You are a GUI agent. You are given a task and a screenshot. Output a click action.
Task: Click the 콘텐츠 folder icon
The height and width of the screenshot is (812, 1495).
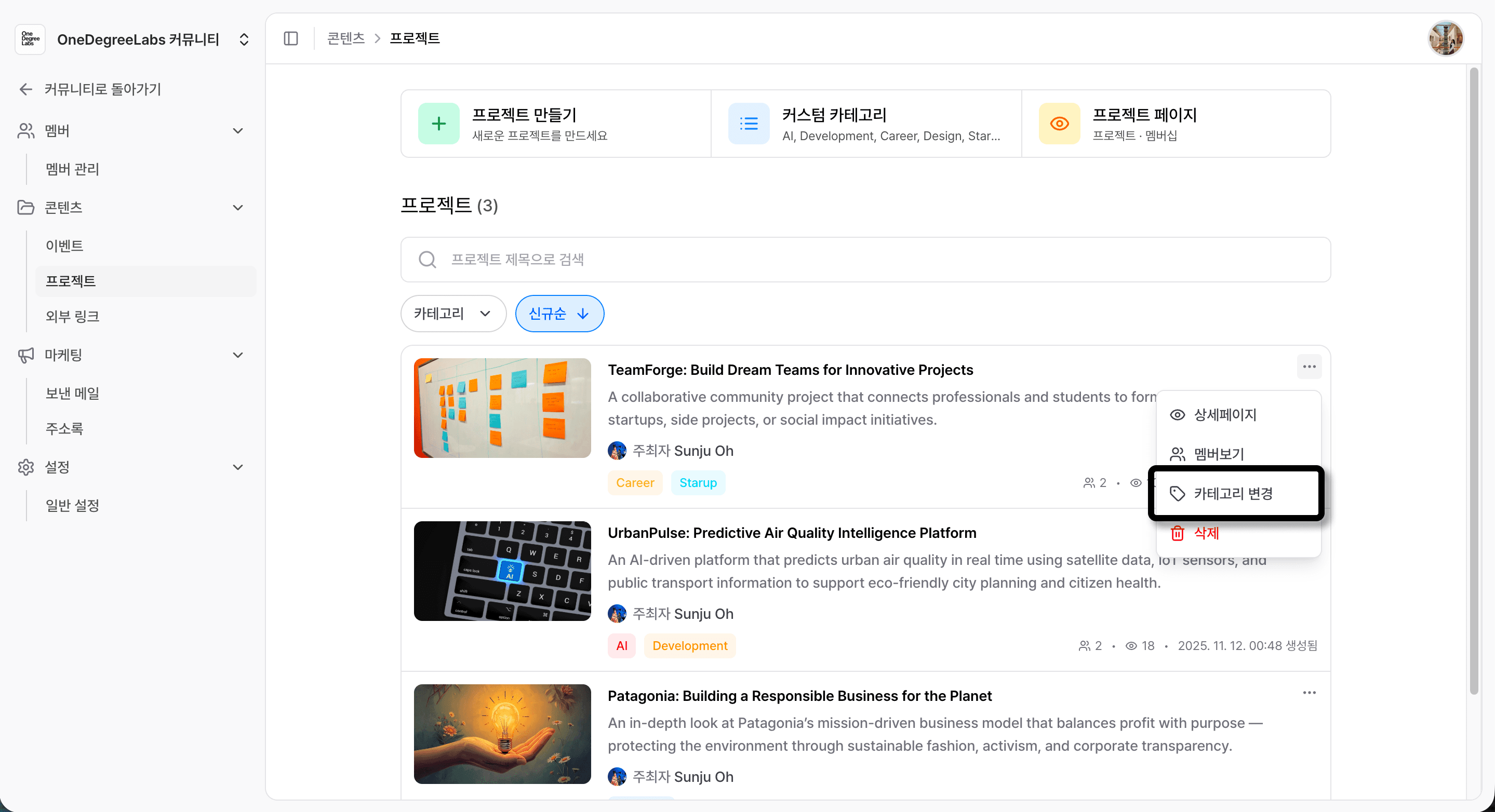pyautogui.click(x=25, y=207)
